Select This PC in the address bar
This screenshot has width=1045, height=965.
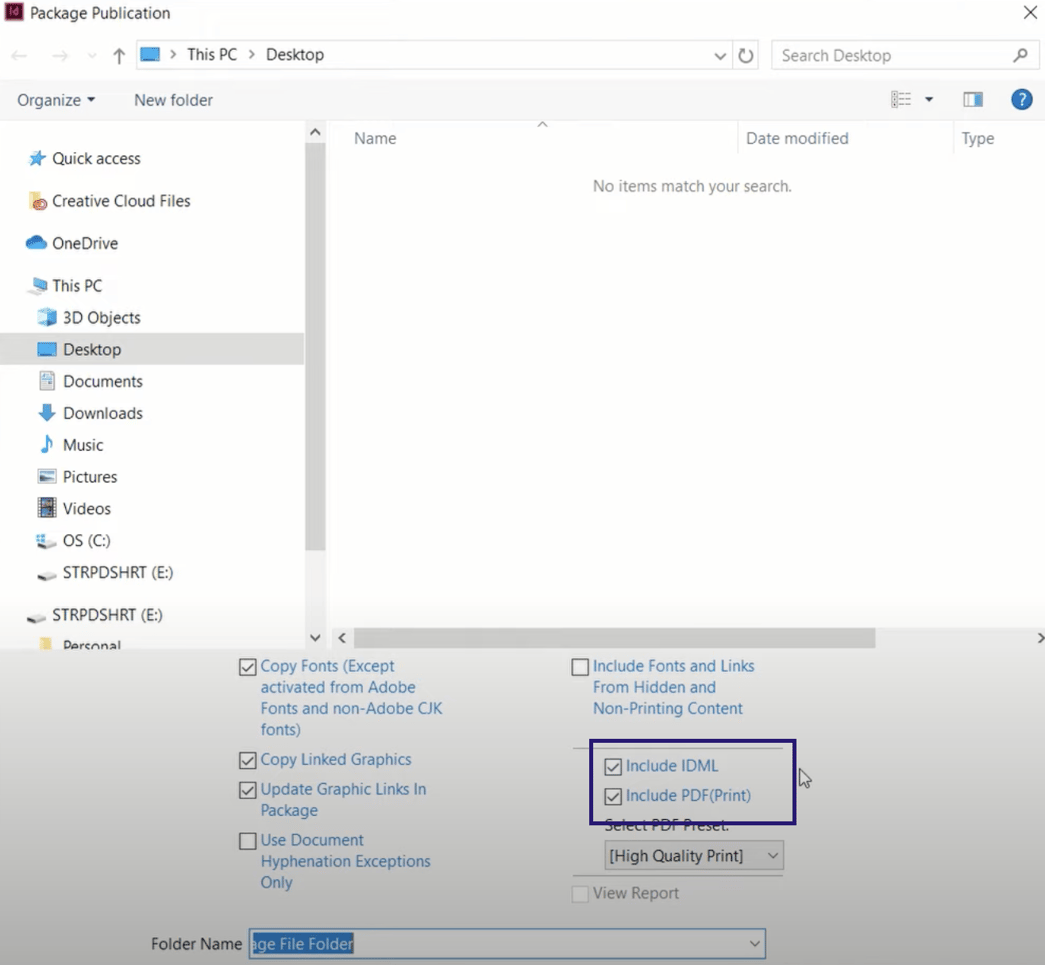click(212, 55)
